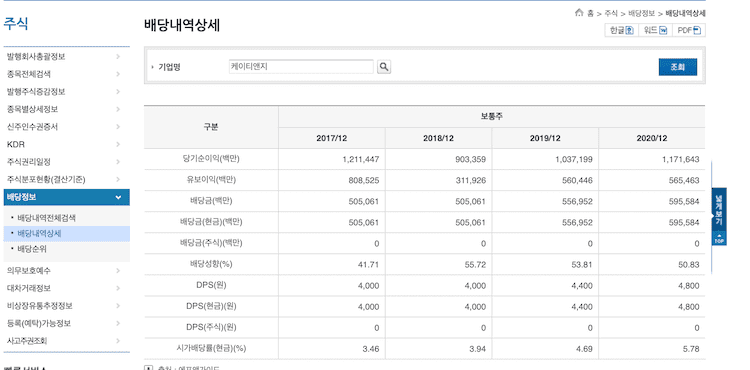This screenshot has height=370, width=750.
Task: Open 비상장유통추정정보 menu
Action: 40,306
